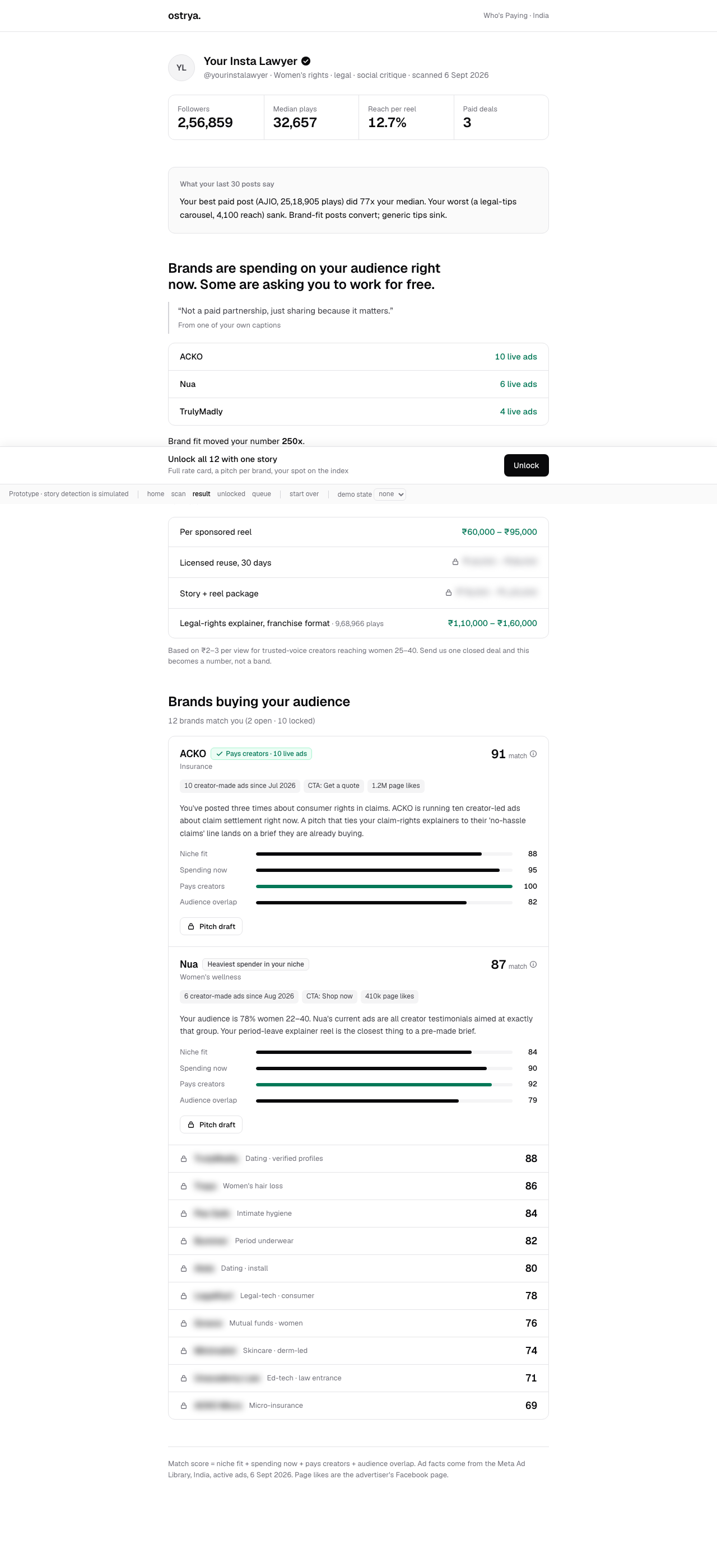Click lock icon on Story + reel package row
This screenshot has width=717, height=1568.
[x=449, y=592]
